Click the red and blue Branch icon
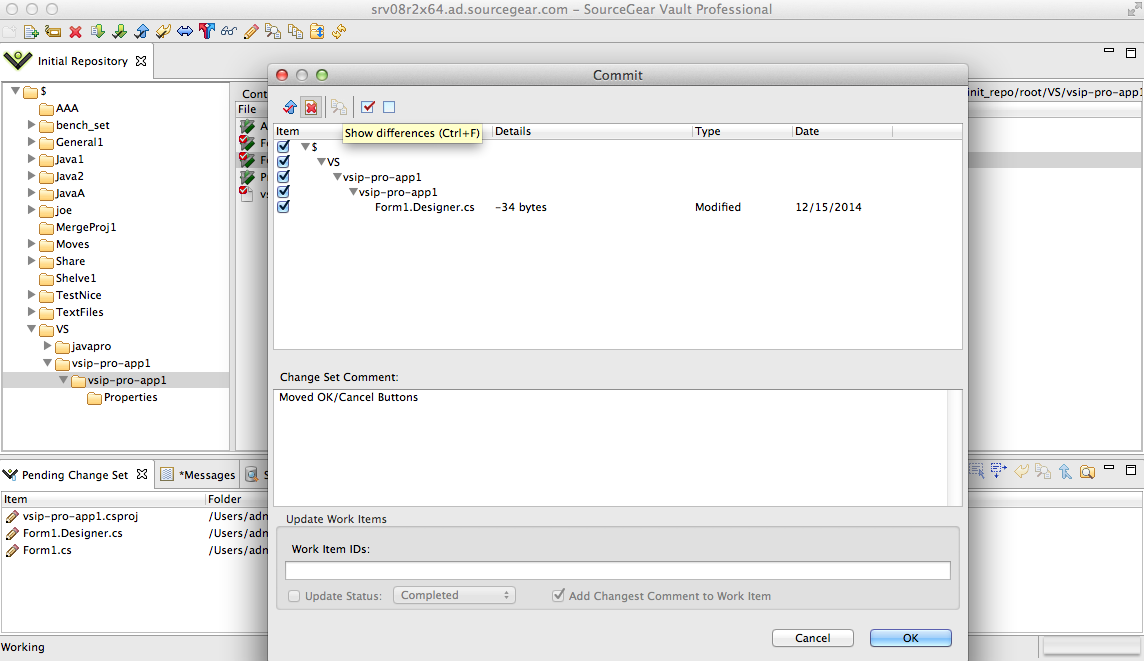 pyautogui.click(x=207, y=31)
